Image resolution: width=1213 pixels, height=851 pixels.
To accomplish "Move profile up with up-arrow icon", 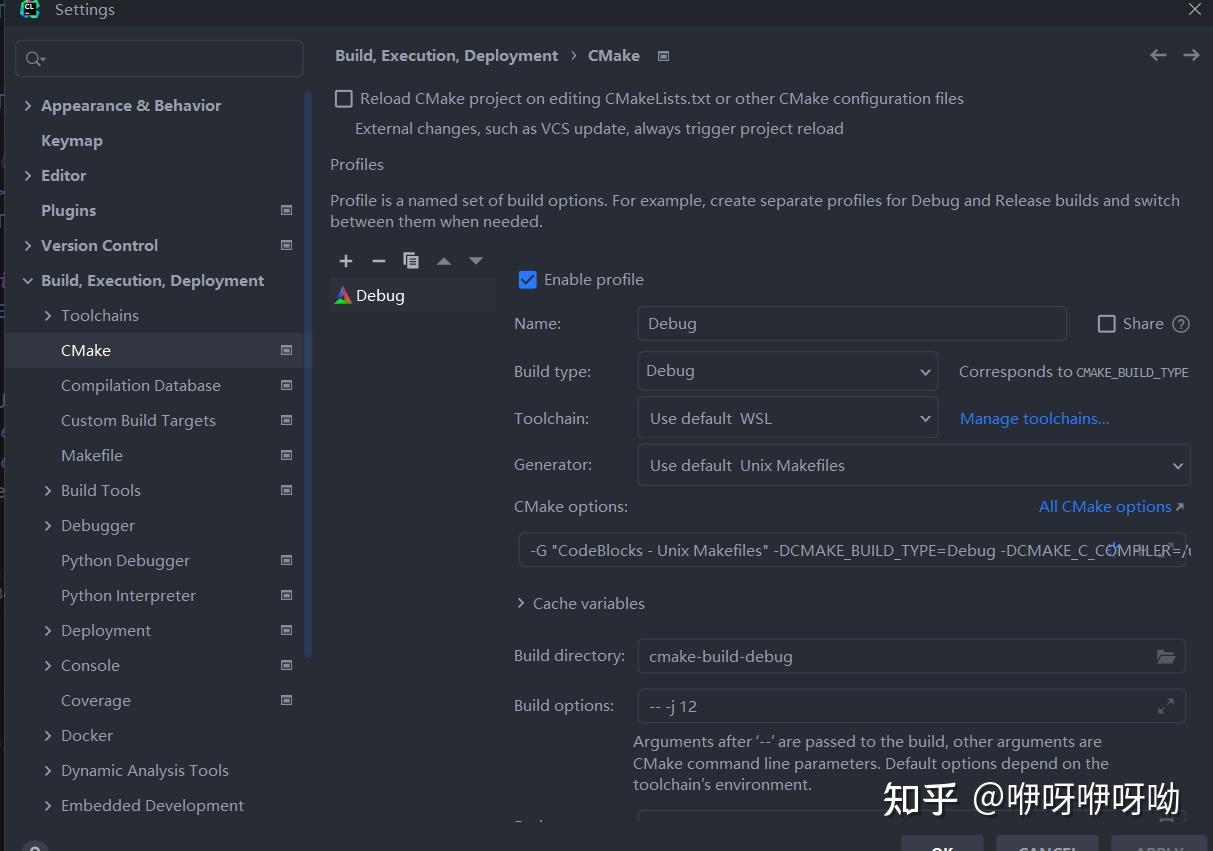I will (x=444, y=260).
